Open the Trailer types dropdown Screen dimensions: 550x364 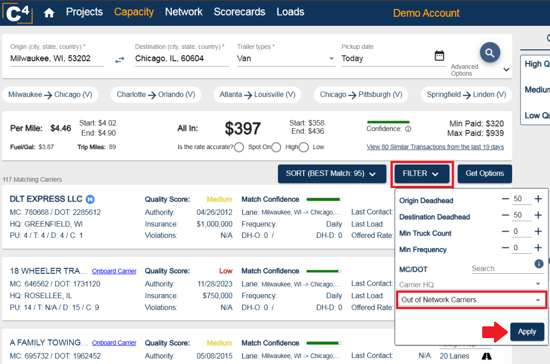click(x=286, y=59)
